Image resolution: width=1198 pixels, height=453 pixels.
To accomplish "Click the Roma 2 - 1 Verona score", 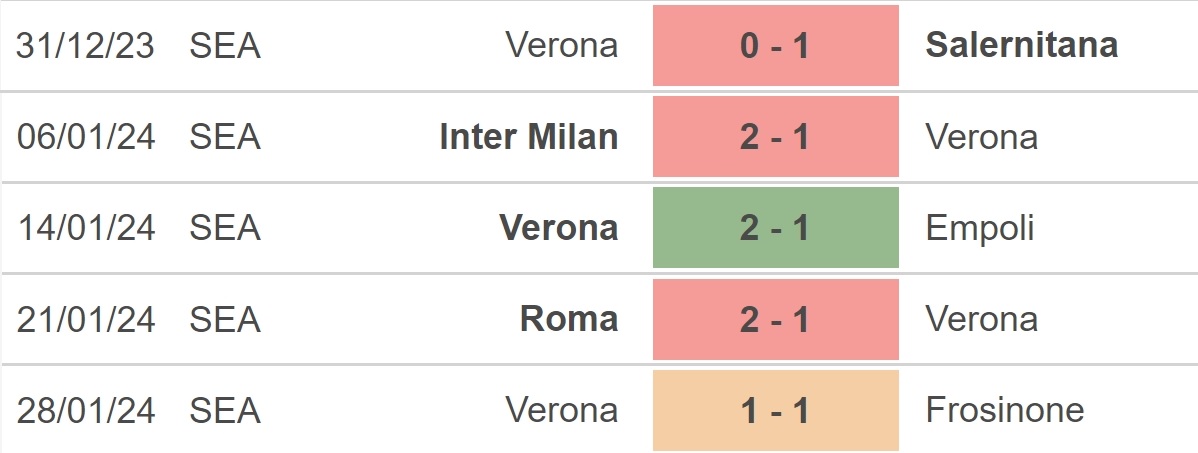I will click(775, 319).
